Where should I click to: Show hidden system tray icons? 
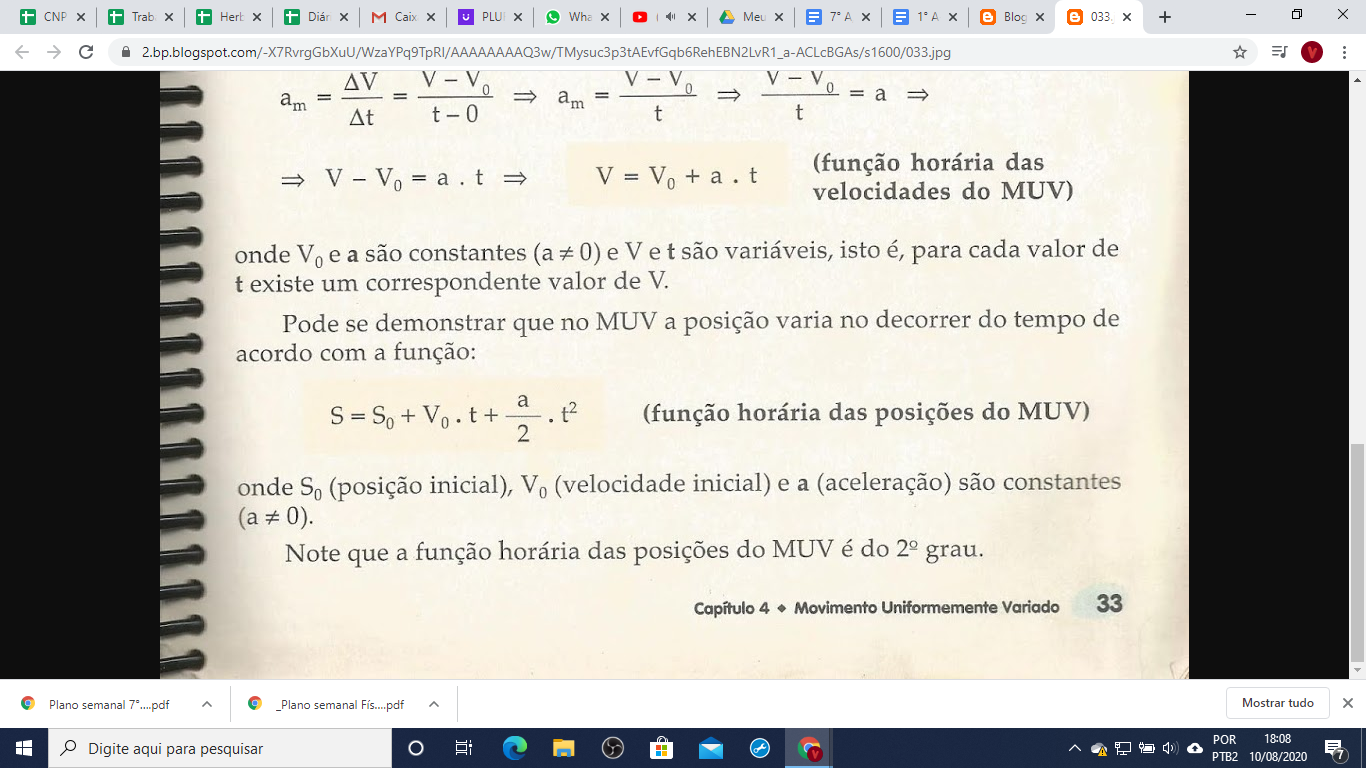(1074, 748)
